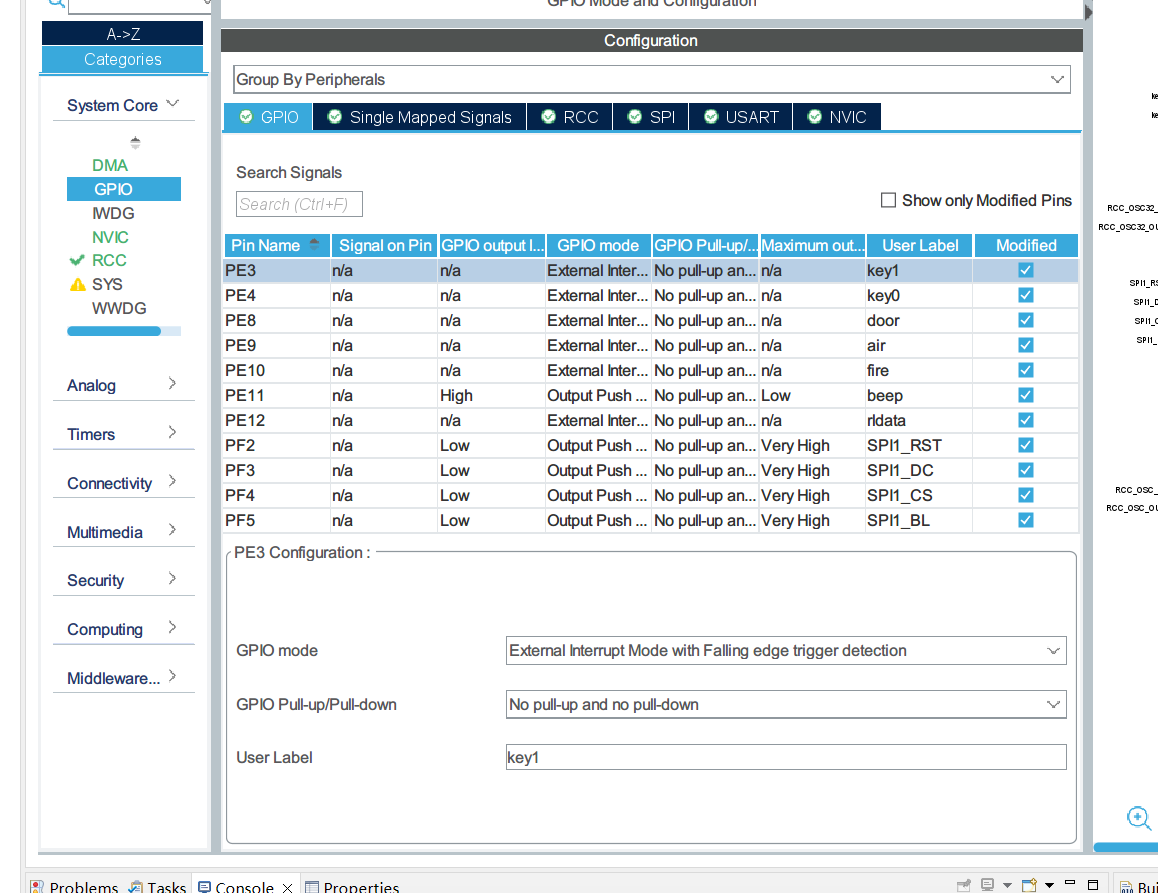Click the A->Z sorting button
Screen dimensions: 1158x893
123,33
